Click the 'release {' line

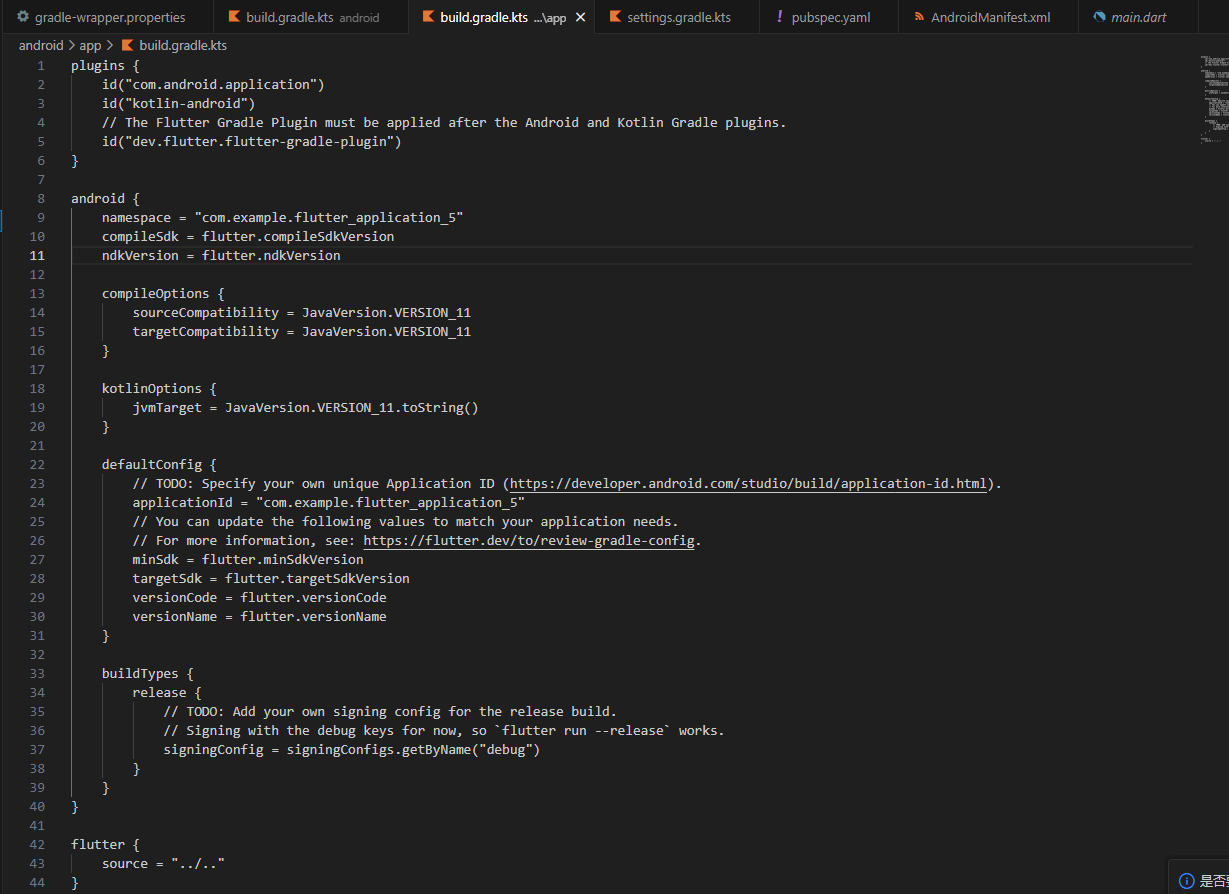(167, 693)
